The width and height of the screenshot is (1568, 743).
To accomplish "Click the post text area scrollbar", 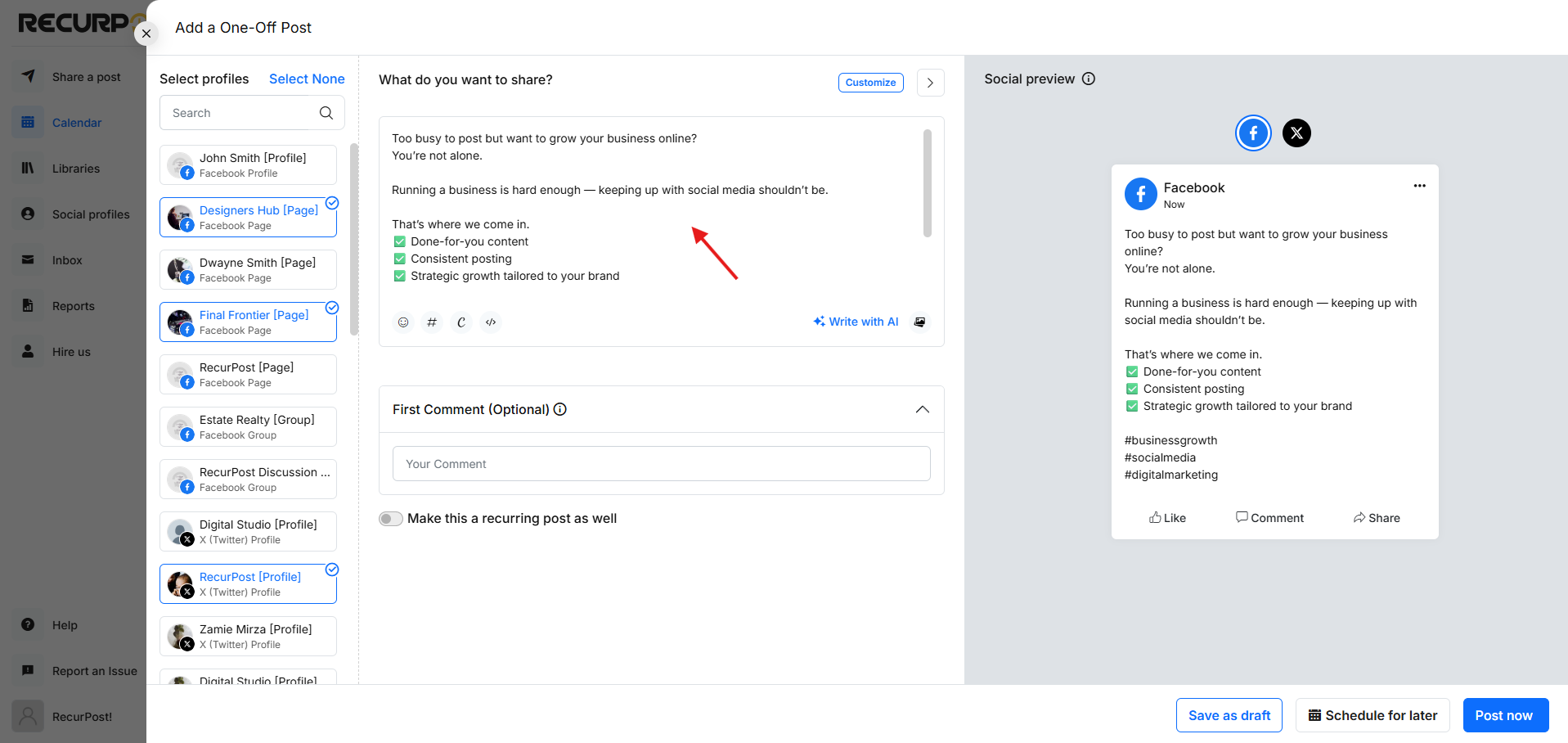I will (x=928, y=183).
